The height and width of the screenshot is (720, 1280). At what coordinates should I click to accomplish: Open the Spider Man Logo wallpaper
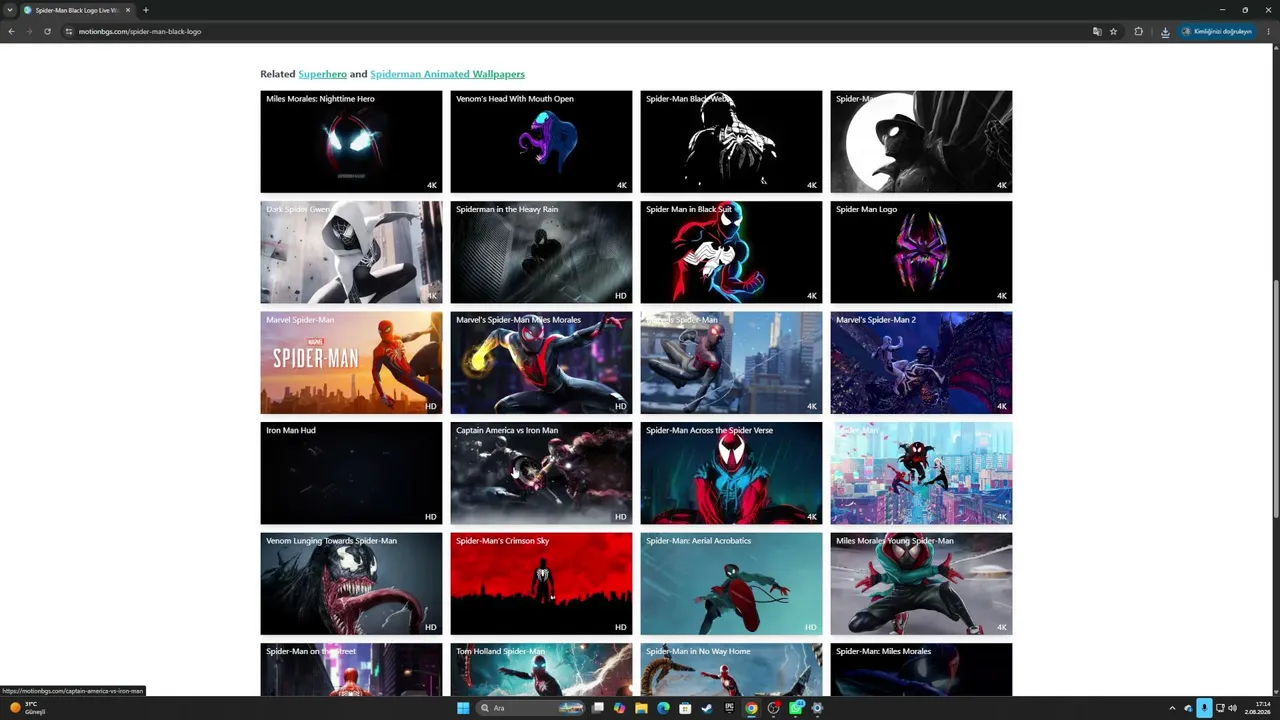(921, 252)
